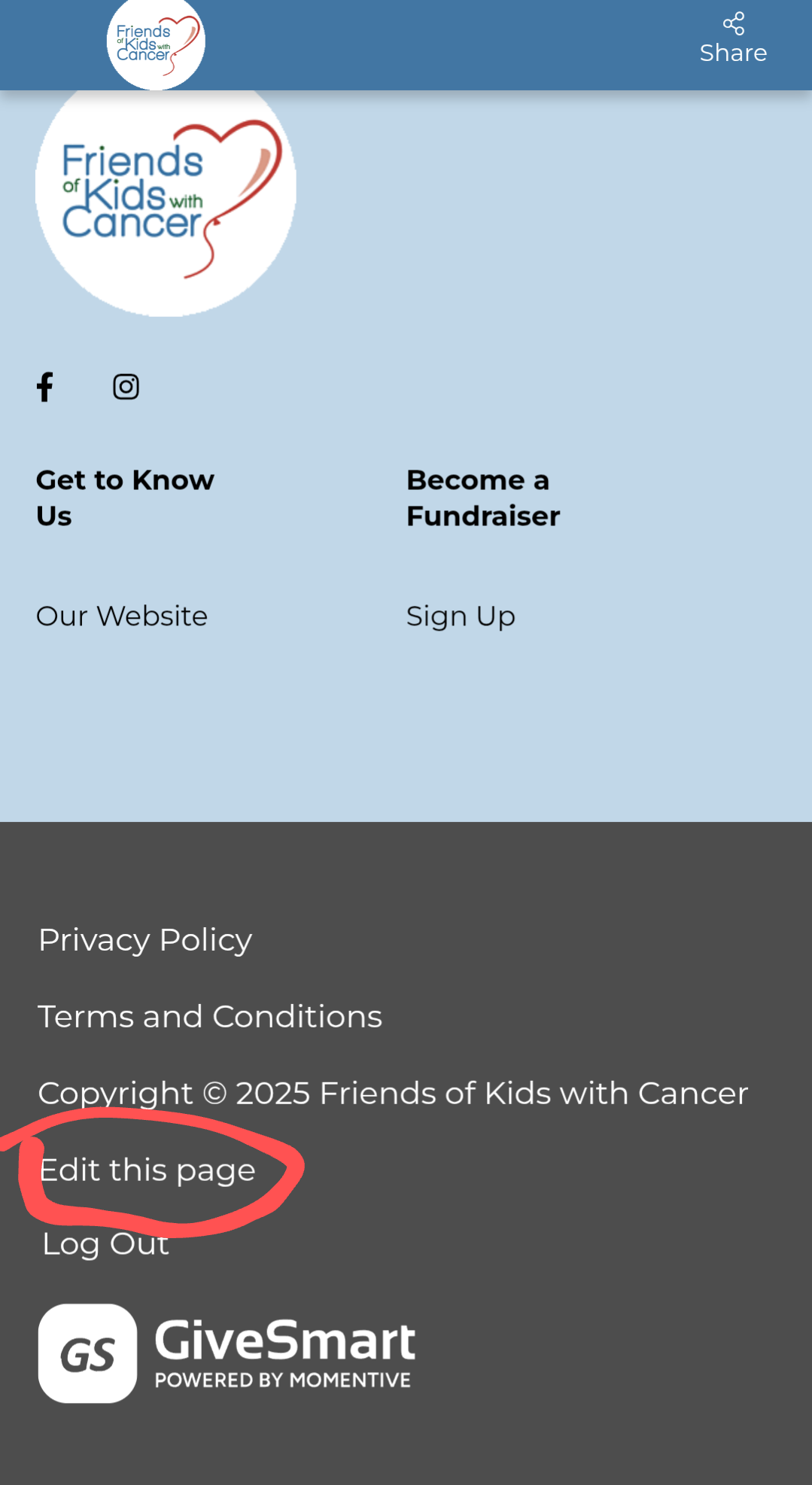Click the Share icon in header
Screen dimensions: 812x1485
[x=733, y=23]
